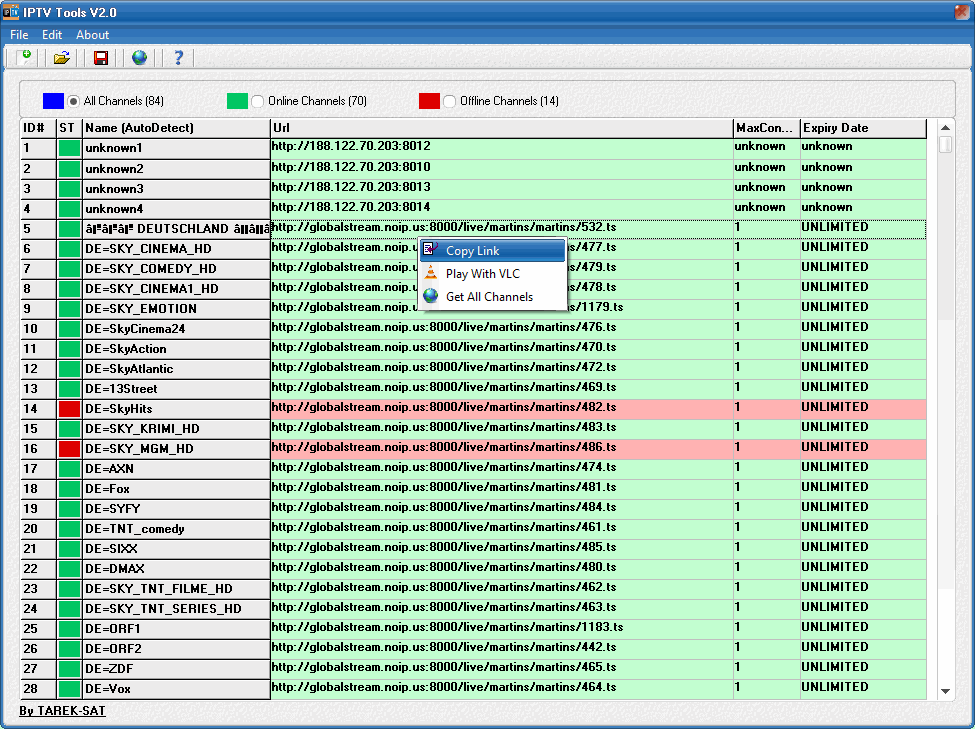Viewport: 975px width, 729px height.
Task: Click the scrollbar down arrow
Action: (945, 691)
